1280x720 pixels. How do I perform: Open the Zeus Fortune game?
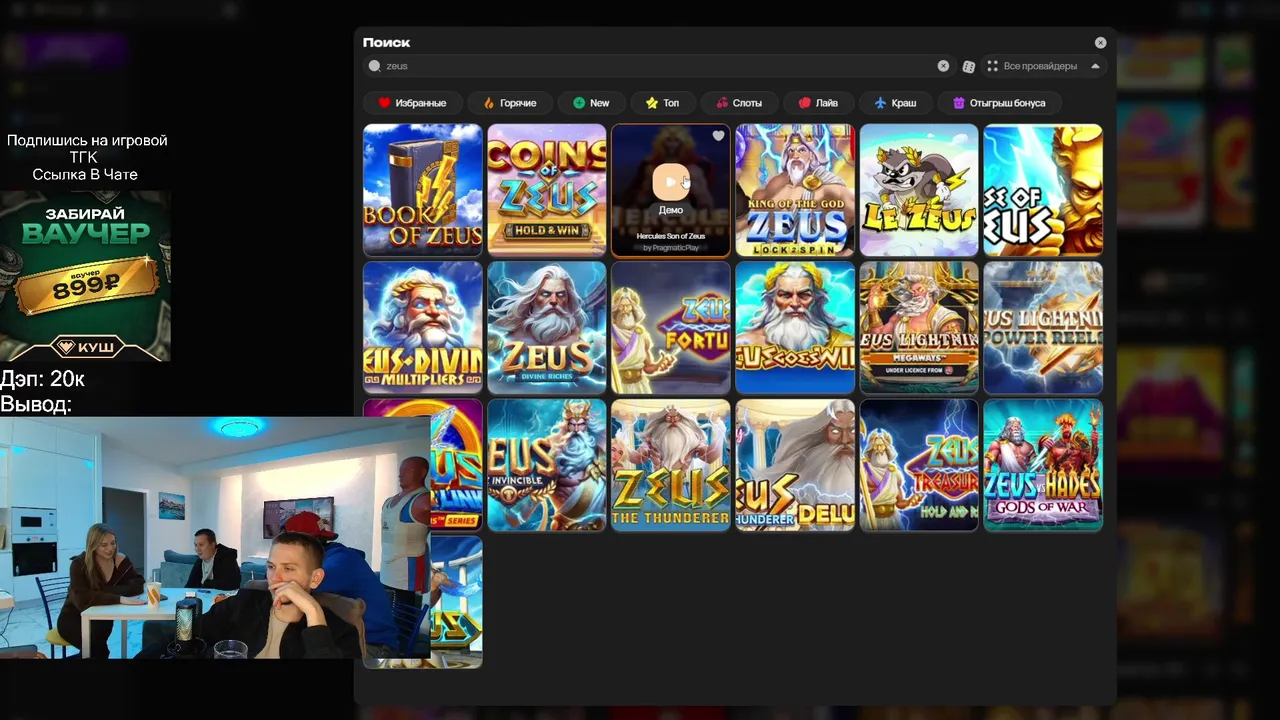671,328
